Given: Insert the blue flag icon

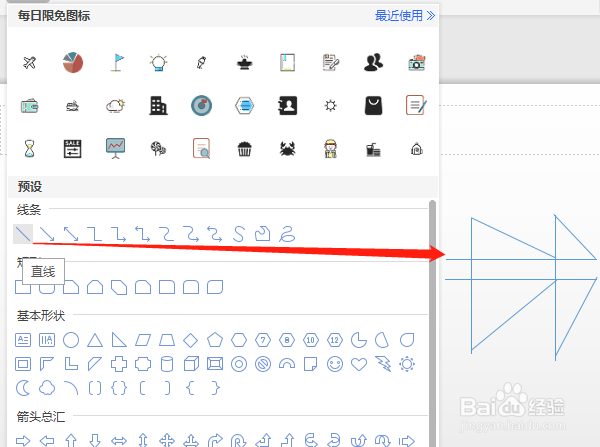Looking at the screenshot, I should (x=117, y=62).
